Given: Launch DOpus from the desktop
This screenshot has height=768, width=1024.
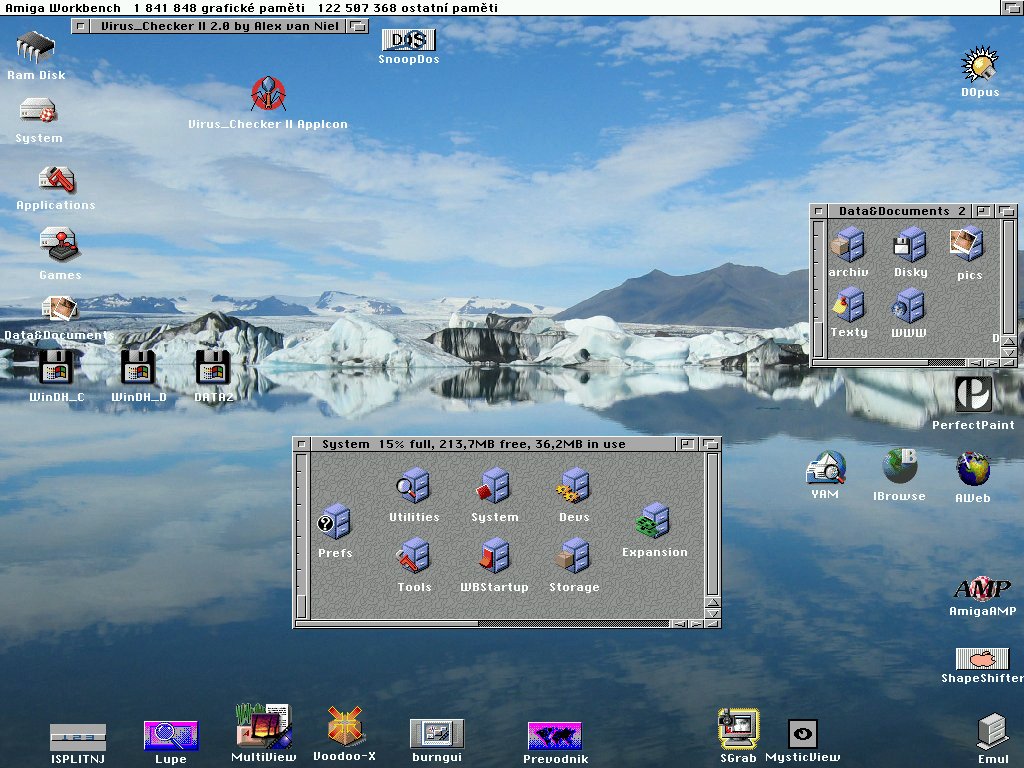Looking at the screenshot, I should (x=980, y=66).
